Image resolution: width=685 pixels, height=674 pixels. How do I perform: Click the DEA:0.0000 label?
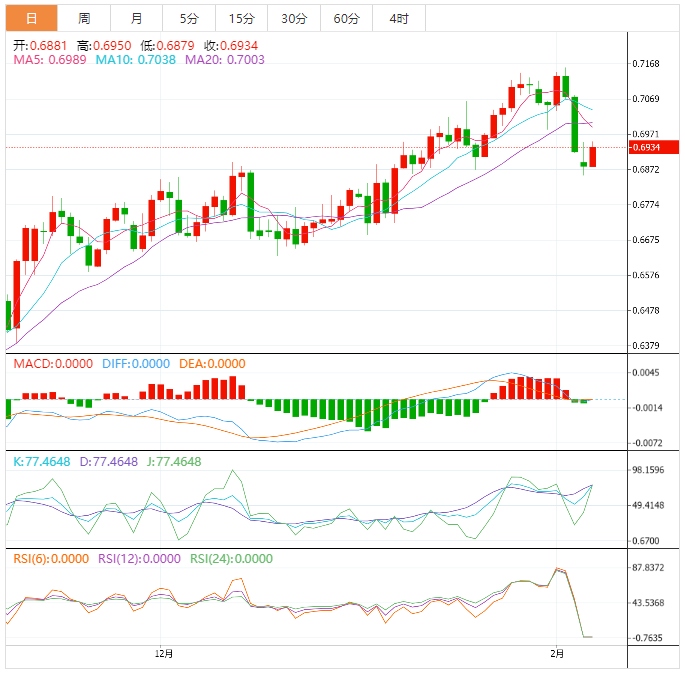tap(212, 364)
